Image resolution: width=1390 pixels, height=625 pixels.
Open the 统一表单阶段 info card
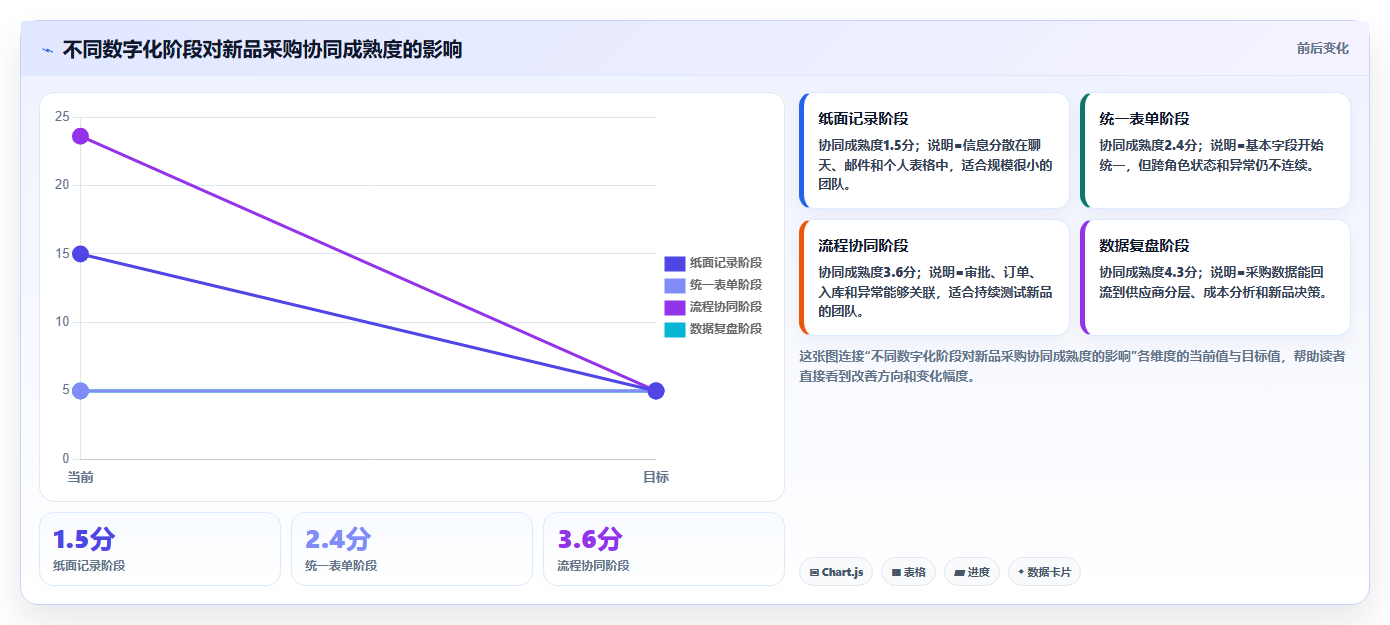[x=1215, y=150]
